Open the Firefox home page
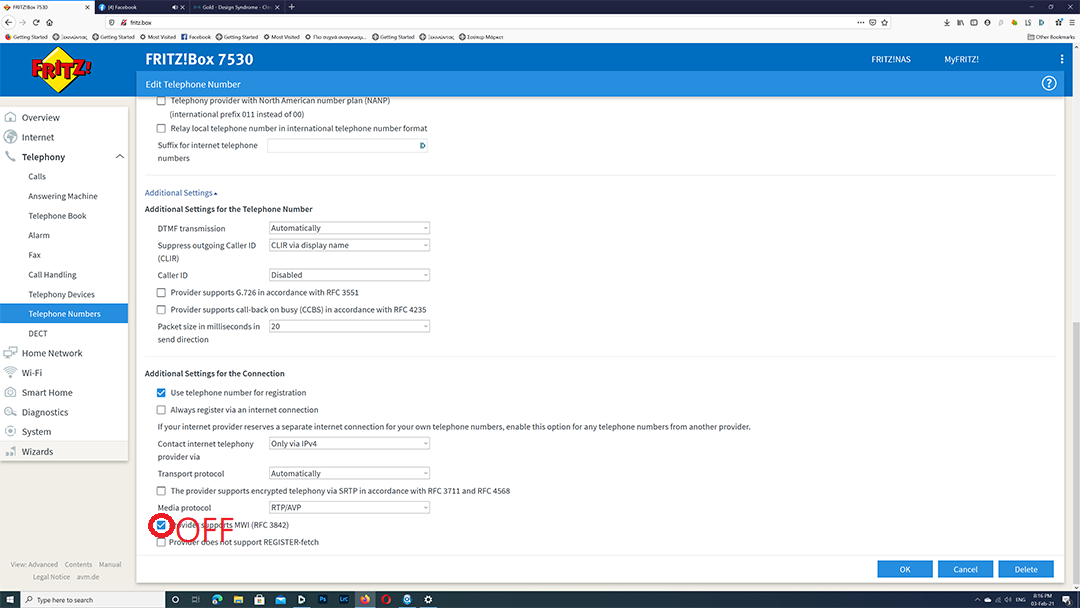This screenshot has width=1080, height=608. click(50, 22)
